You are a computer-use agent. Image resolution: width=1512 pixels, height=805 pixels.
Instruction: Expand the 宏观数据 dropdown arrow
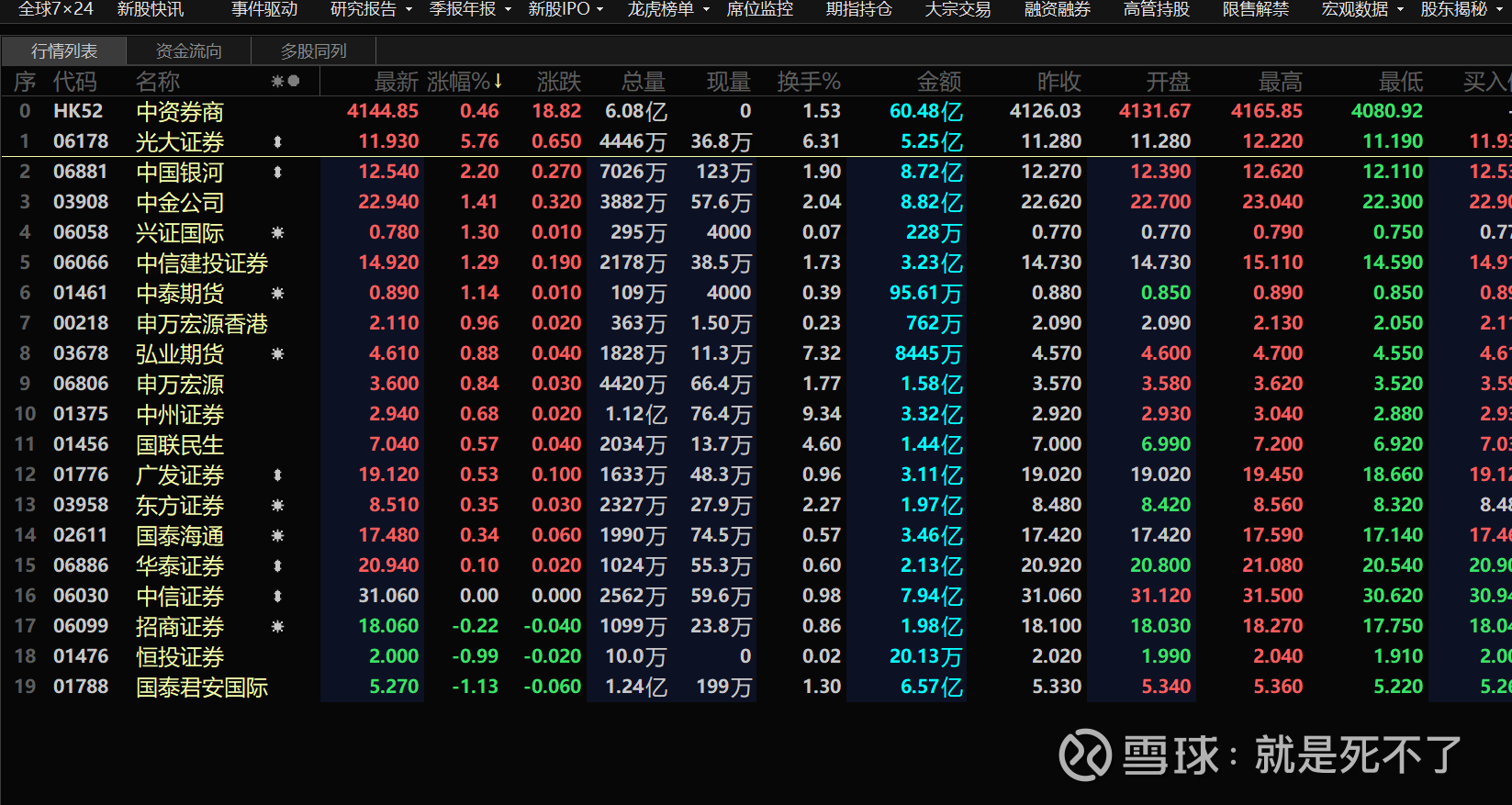[1400, 9]
